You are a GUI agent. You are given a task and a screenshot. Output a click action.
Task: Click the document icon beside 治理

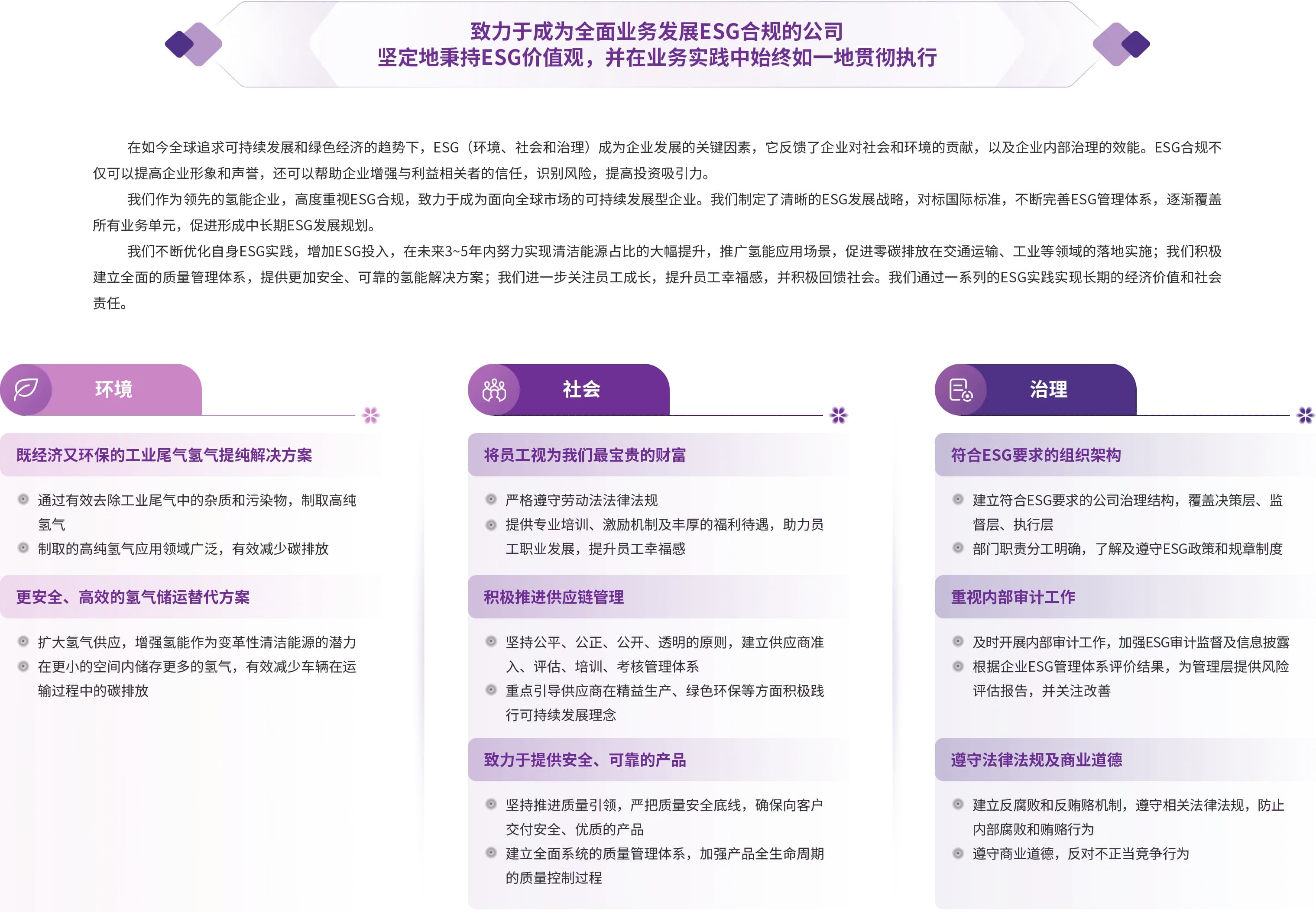coord(960,390)
